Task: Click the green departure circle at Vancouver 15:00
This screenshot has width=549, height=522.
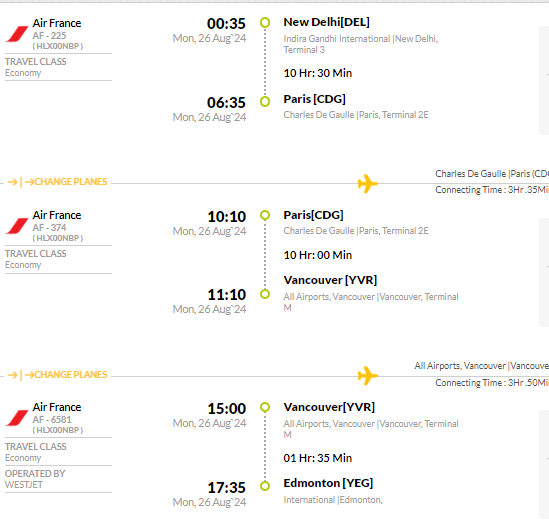Action: click(265, 407)
